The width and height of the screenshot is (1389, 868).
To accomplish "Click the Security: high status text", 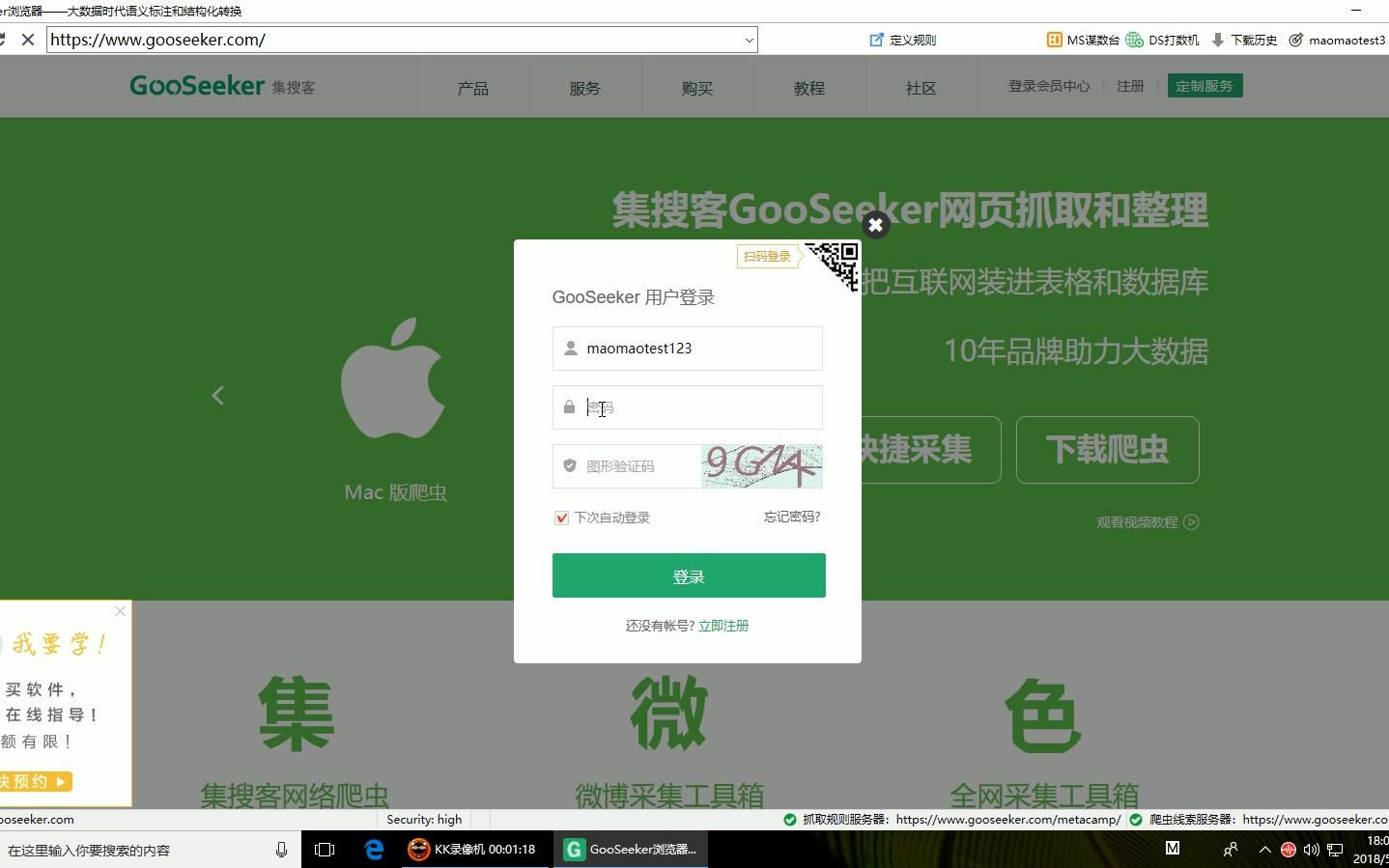I will point(424,820).
